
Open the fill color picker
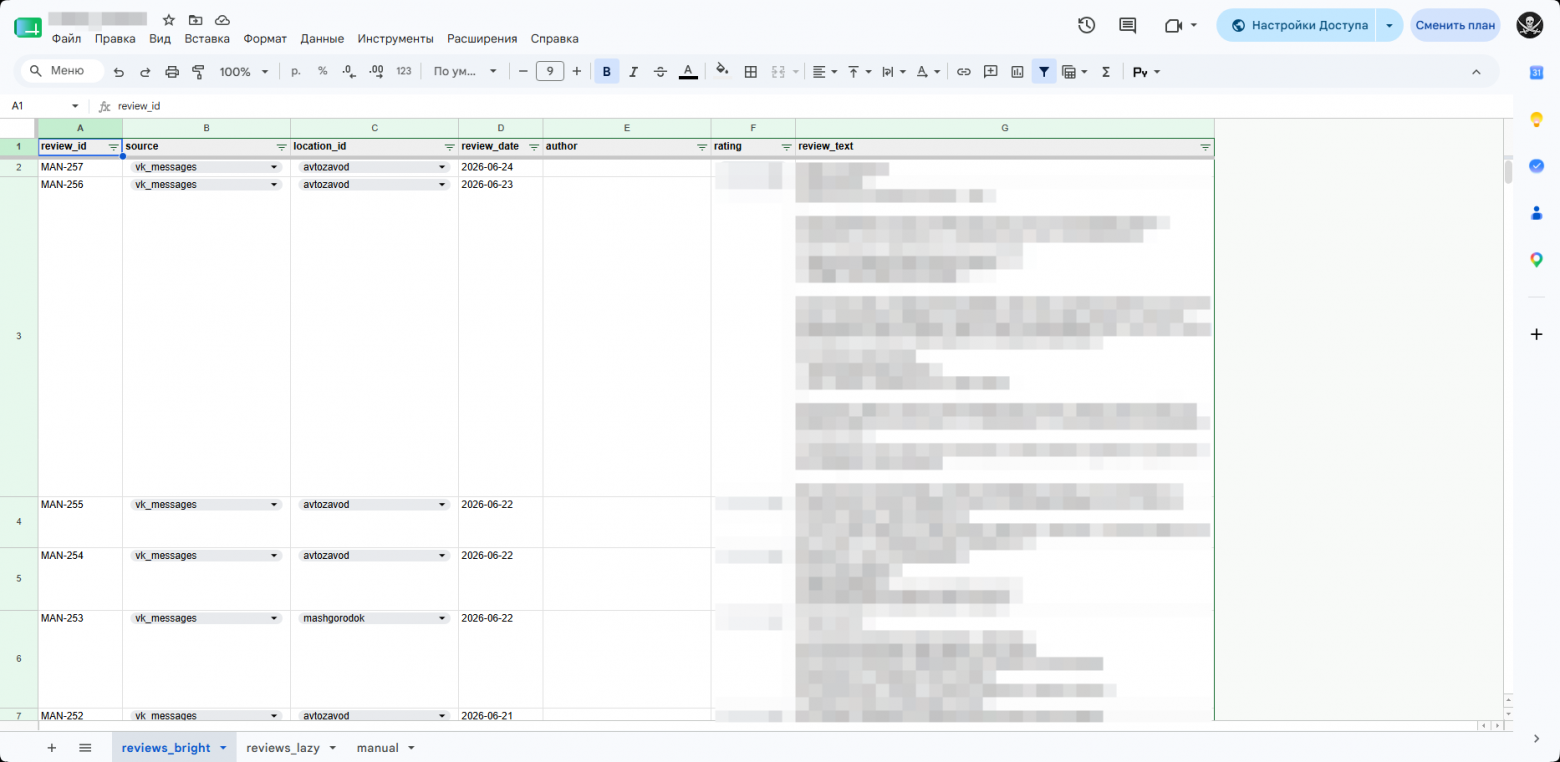[722, 71]
